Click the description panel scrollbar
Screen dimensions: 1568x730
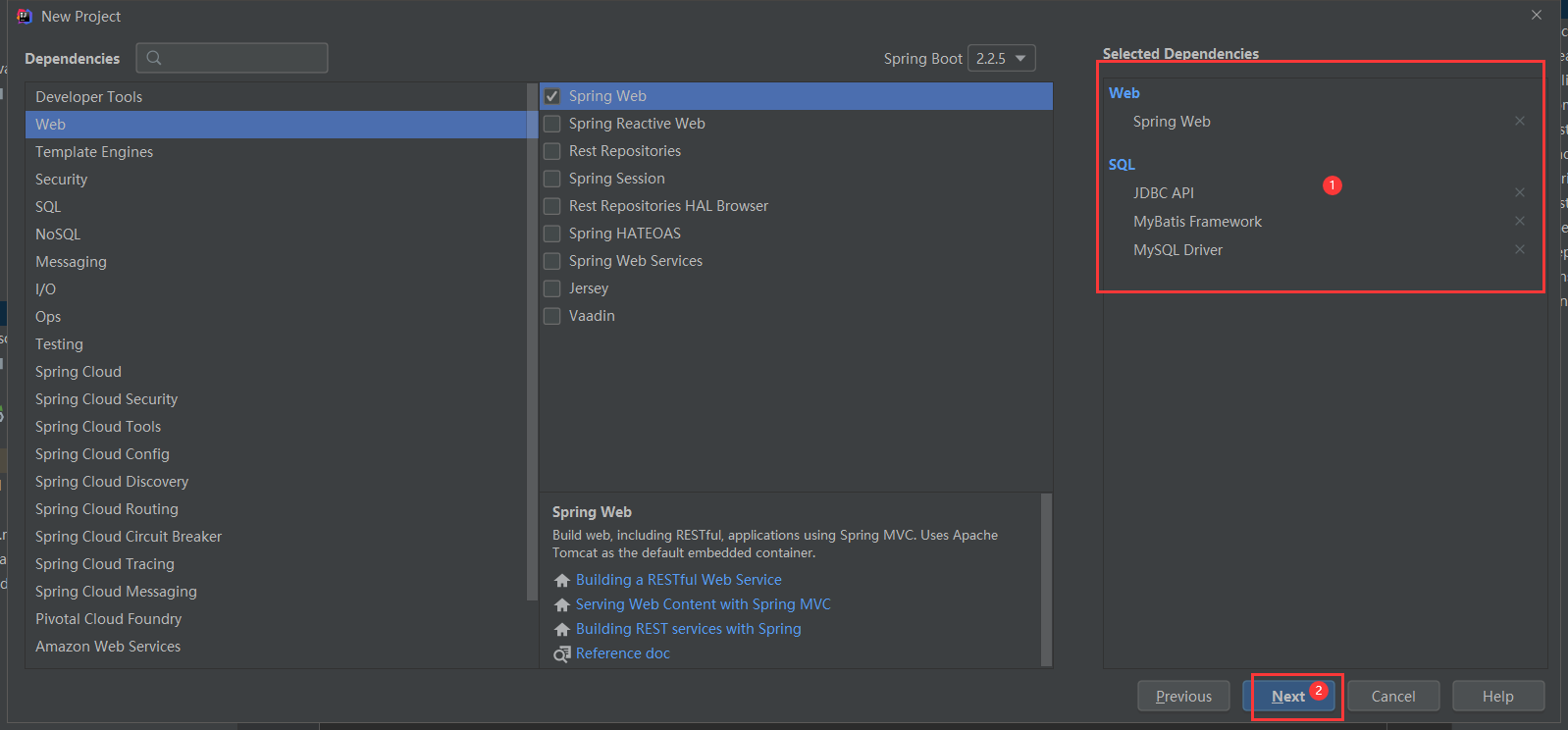tap(1046, 579)
